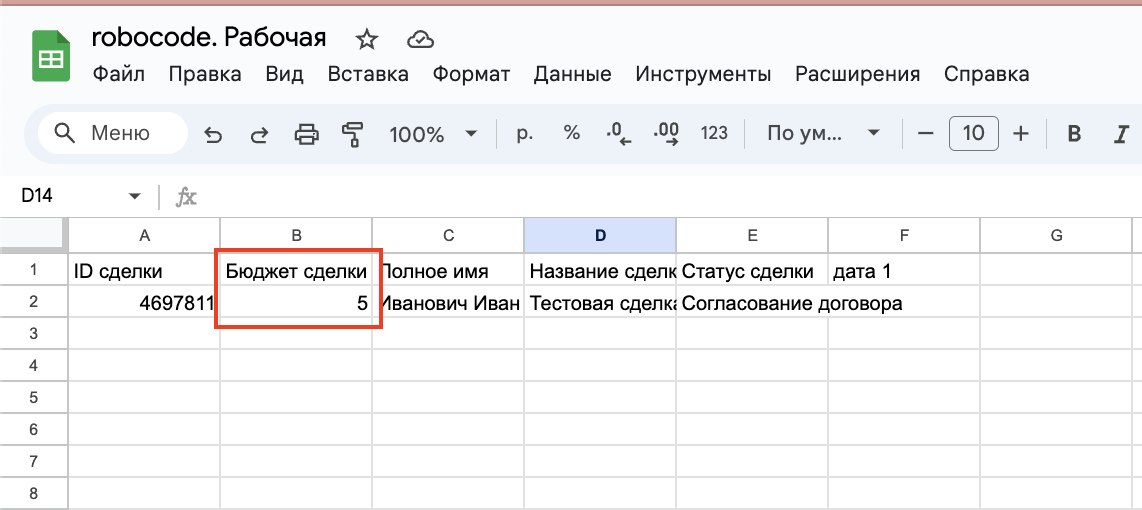Open the Расширения menu

(857, 74)
